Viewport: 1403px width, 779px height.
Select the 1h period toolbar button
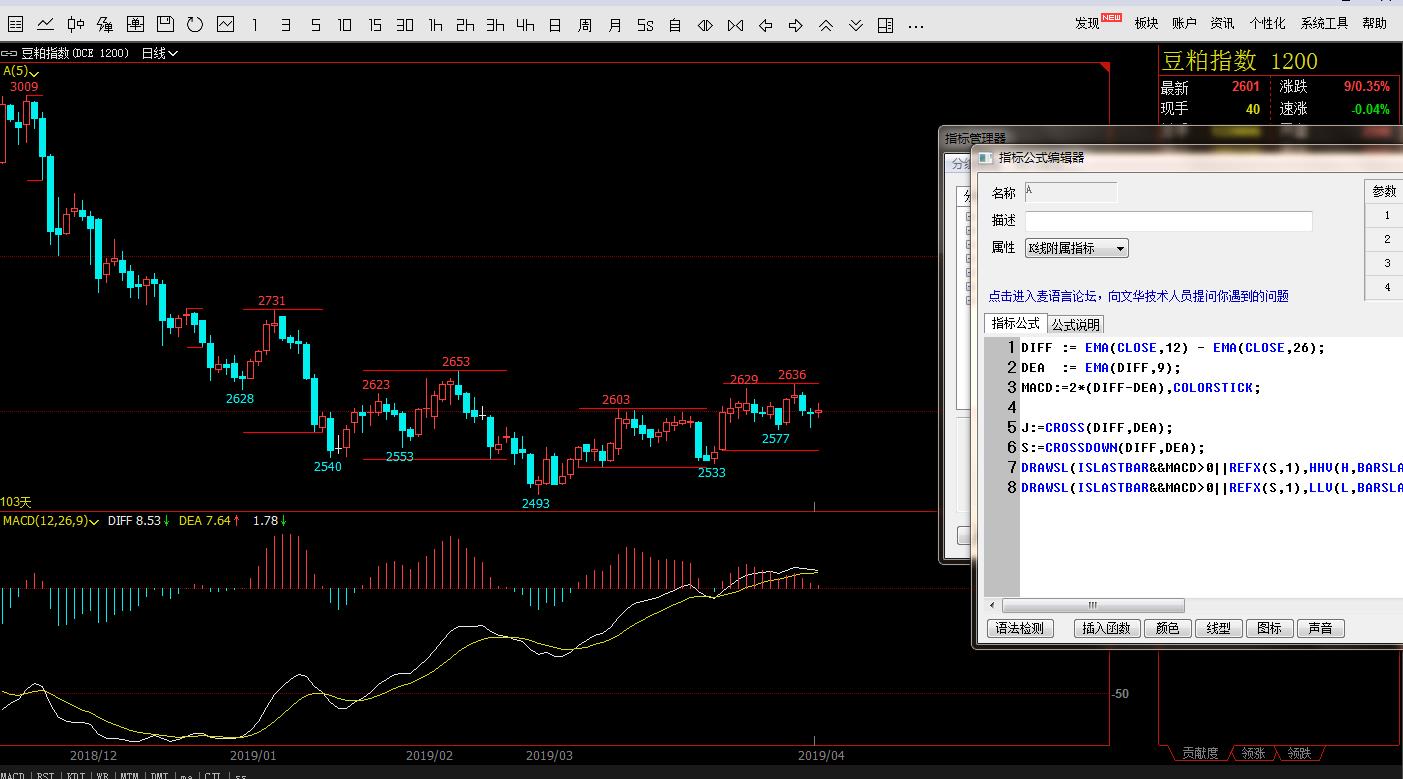tap(435, 24)
